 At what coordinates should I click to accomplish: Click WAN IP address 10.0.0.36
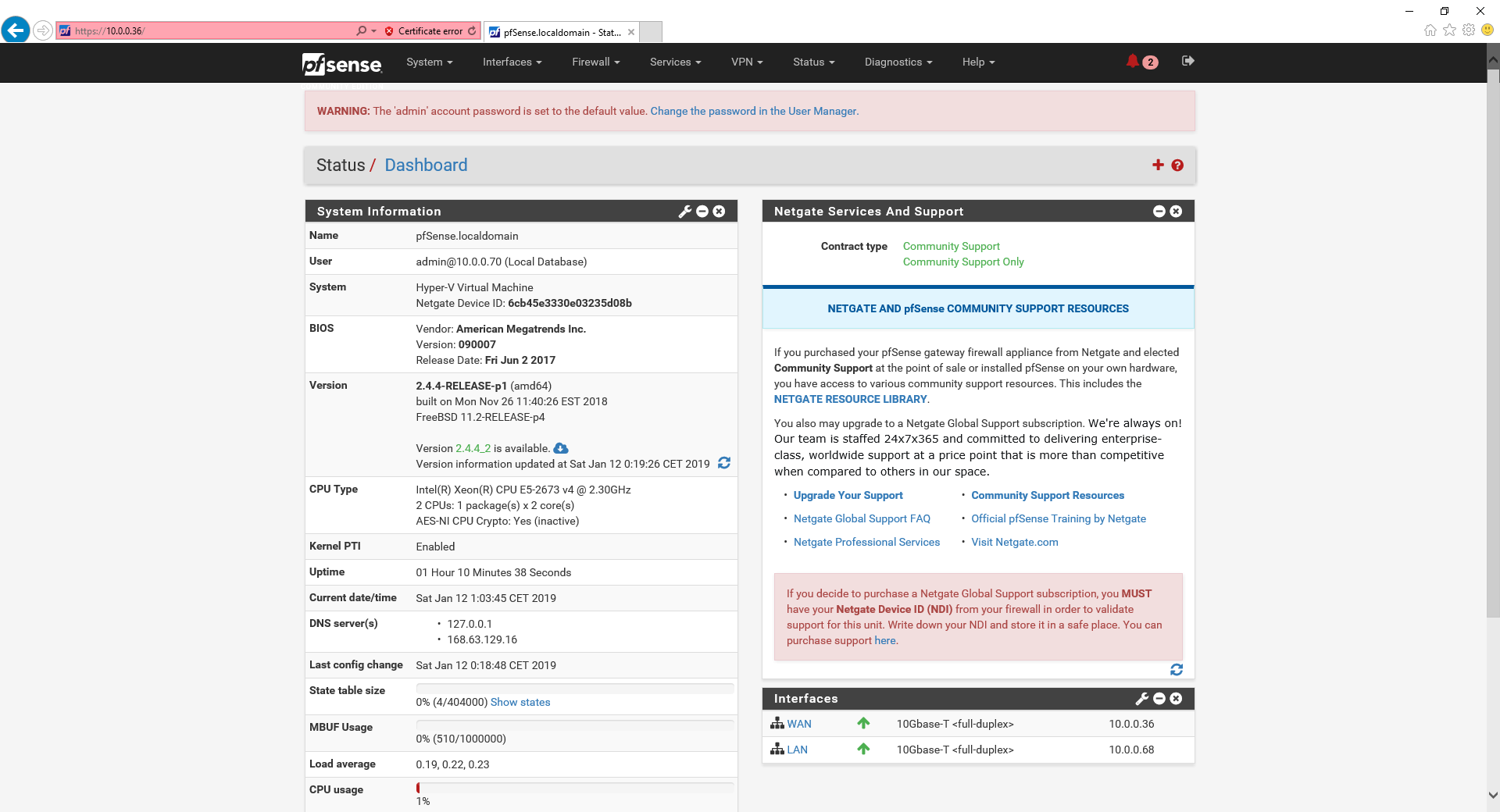1131,724
